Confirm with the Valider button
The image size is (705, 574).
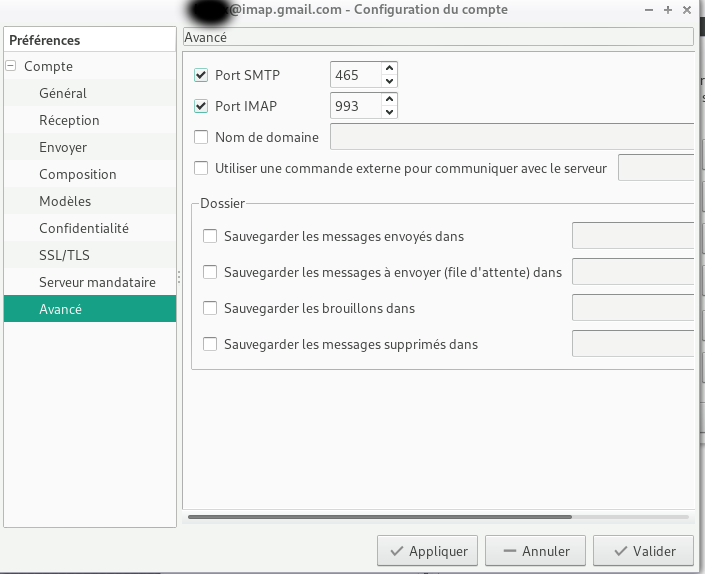tap(643, 551)
